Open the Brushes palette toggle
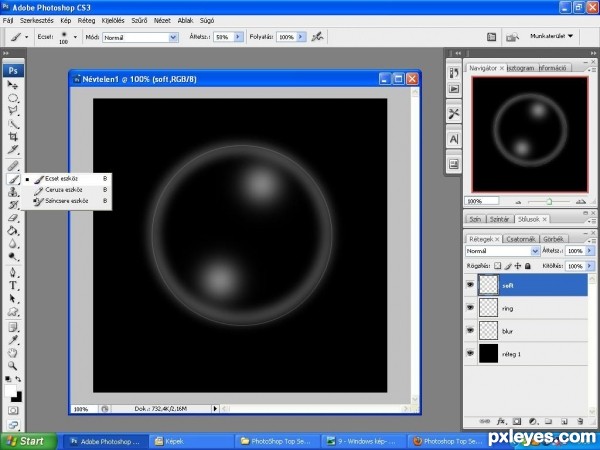 491,37
